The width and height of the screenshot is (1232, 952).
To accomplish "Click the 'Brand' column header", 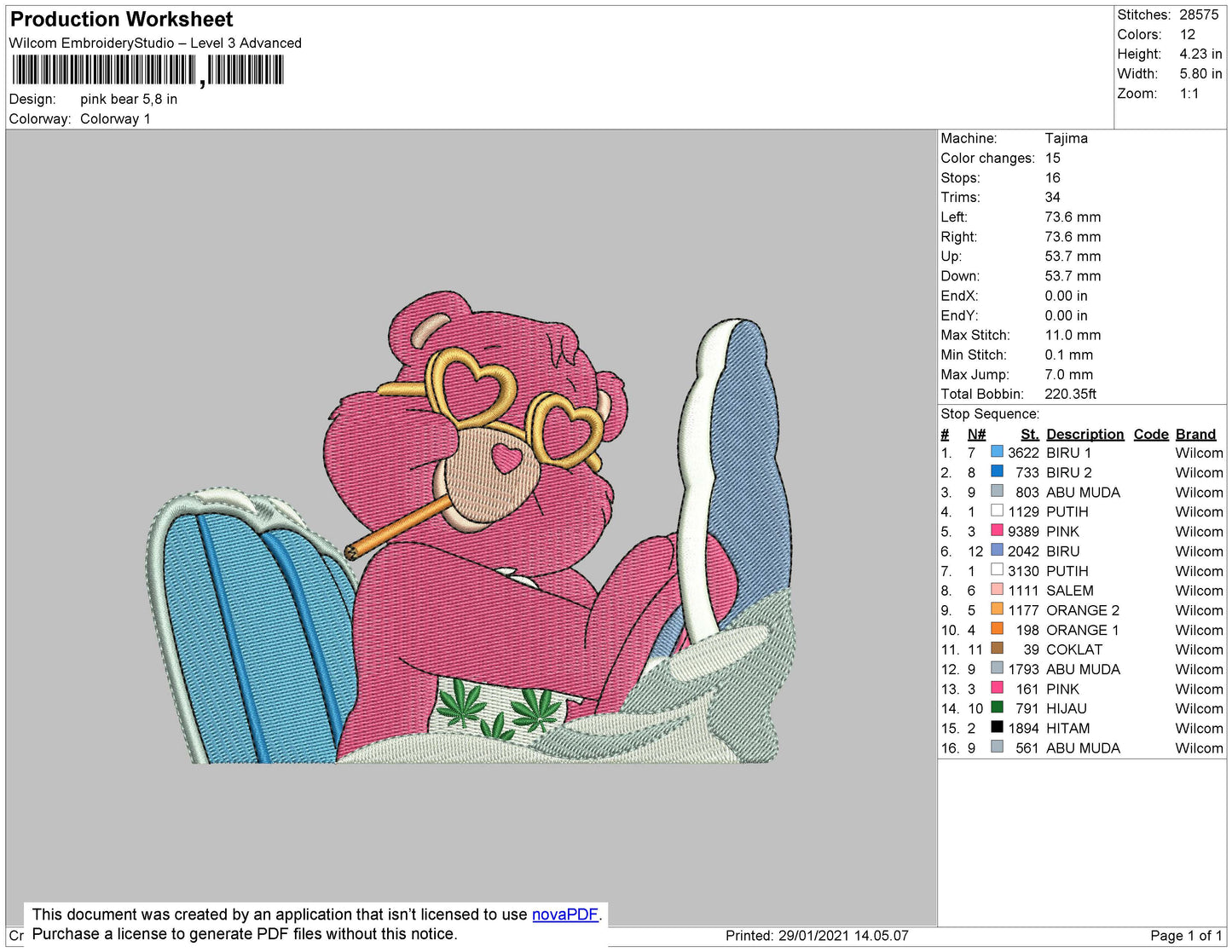I will click(x=1195, y=434).
